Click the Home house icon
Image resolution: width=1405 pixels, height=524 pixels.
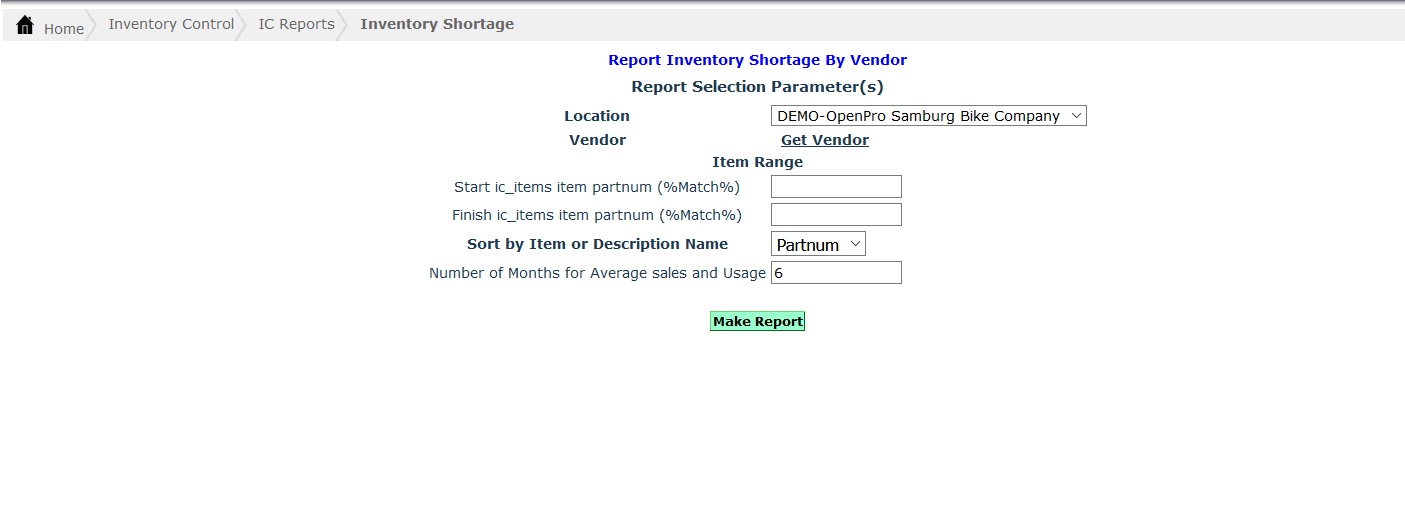pos(25,25)
